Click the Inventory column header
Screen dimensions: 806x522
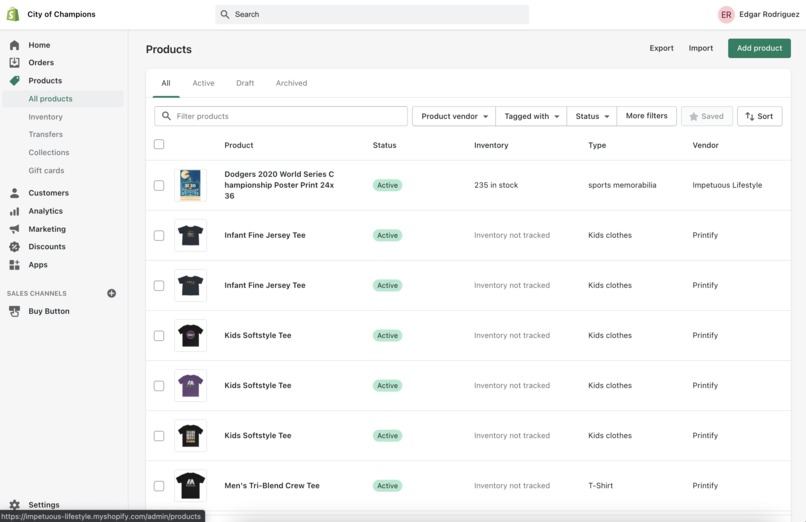491,145
